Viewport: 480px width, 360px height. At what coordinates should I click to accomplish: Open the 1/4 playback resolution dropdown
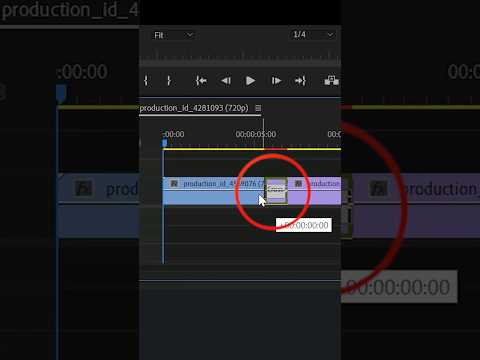pyautogui.click(x=313, y=35)
